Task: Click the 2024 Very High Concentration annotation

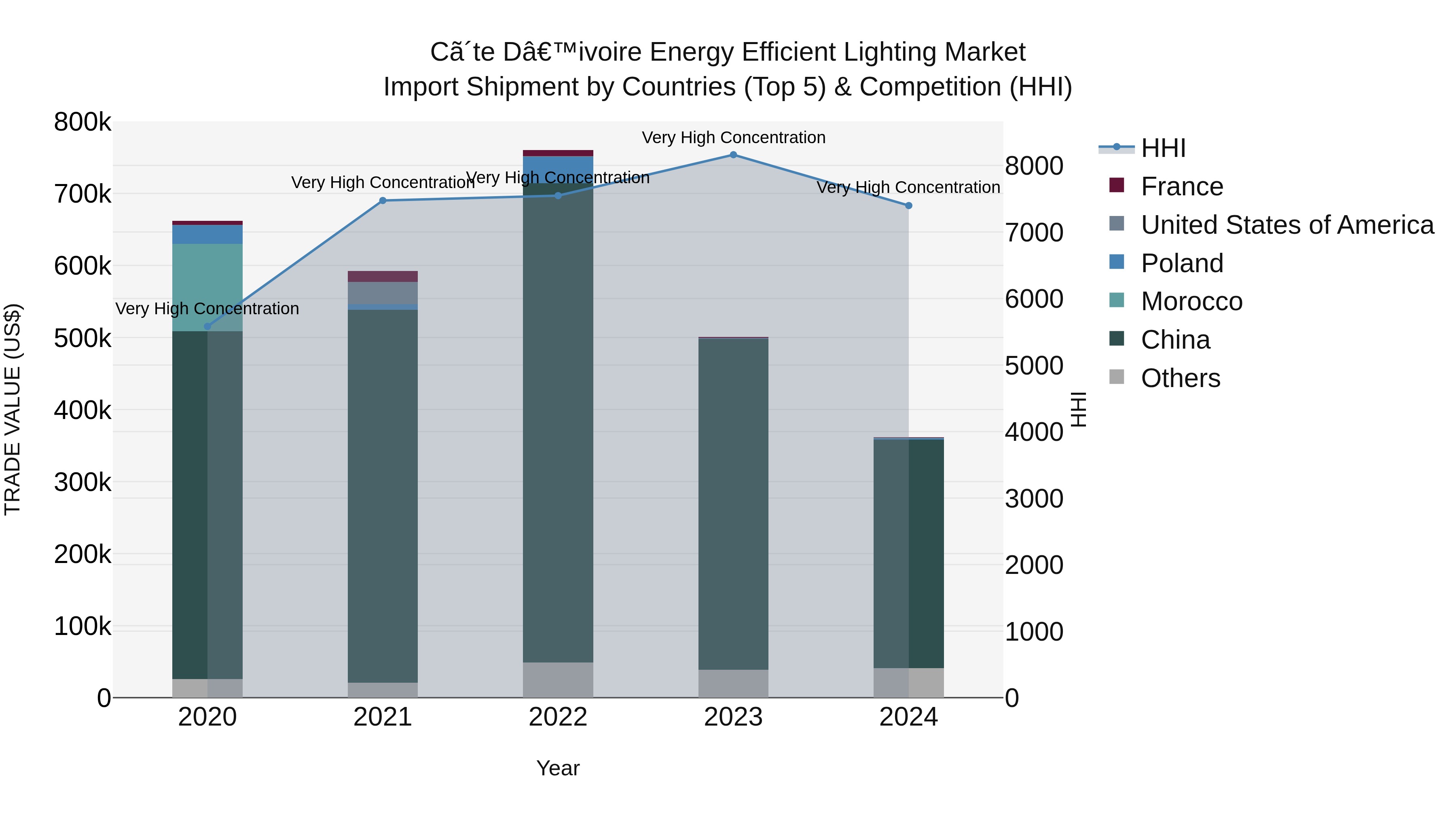Action: click(x=908, y=187)
